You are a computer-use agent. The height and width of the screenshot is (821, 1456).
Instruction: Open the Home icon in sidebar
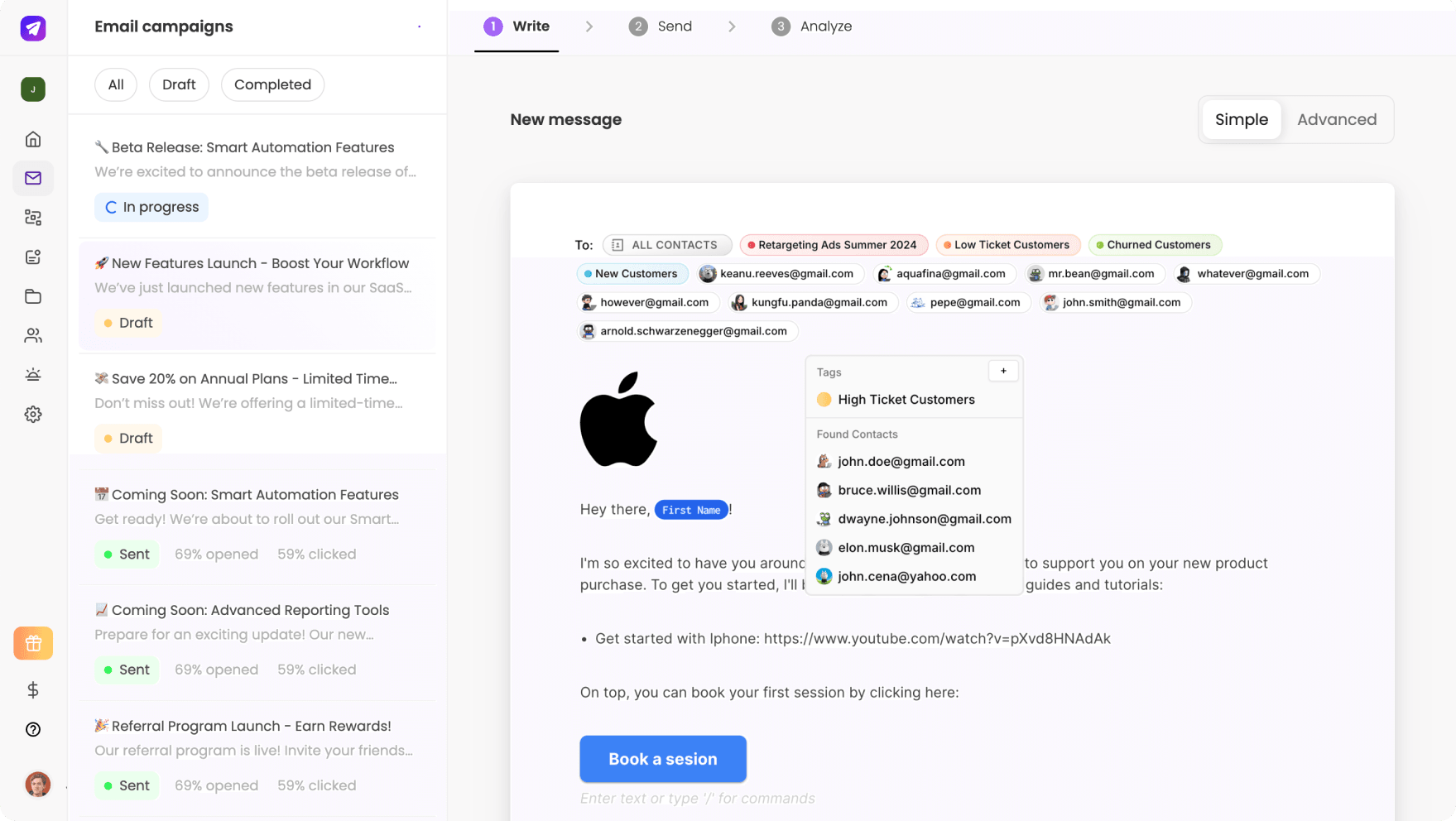(33, 139)
